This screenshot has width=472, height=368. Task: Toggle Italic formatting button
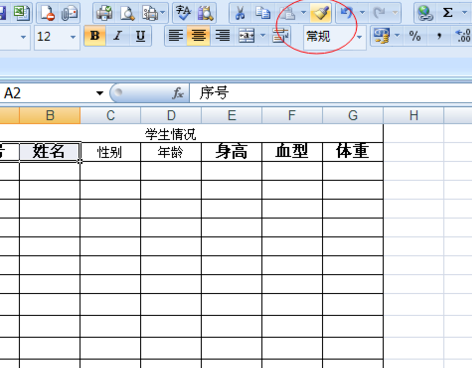point(117,36)
